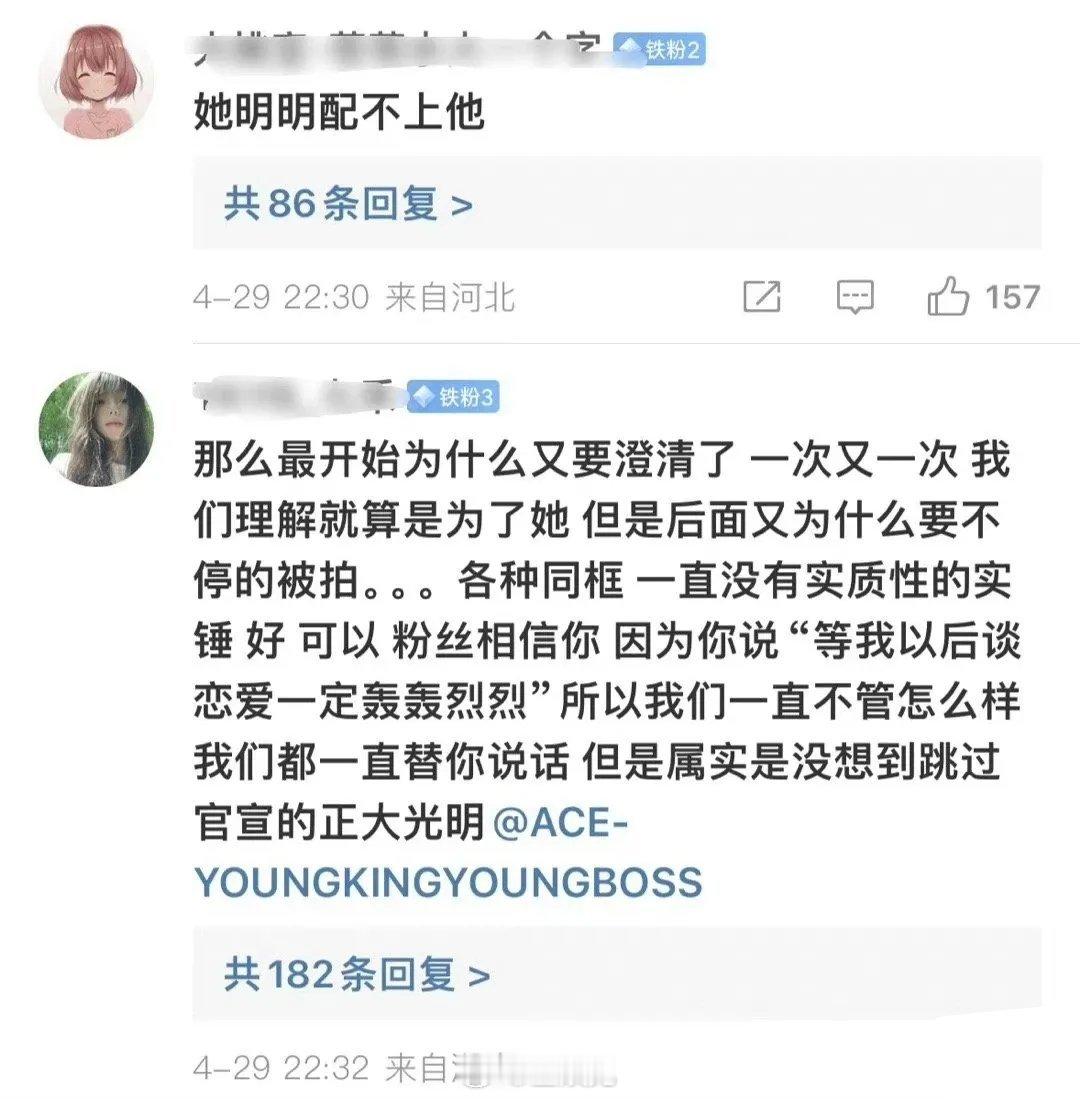This screenshot has height=1099, width=1080.
Task: Open reply via speech bubble icon
Action: tap(855, 296)
